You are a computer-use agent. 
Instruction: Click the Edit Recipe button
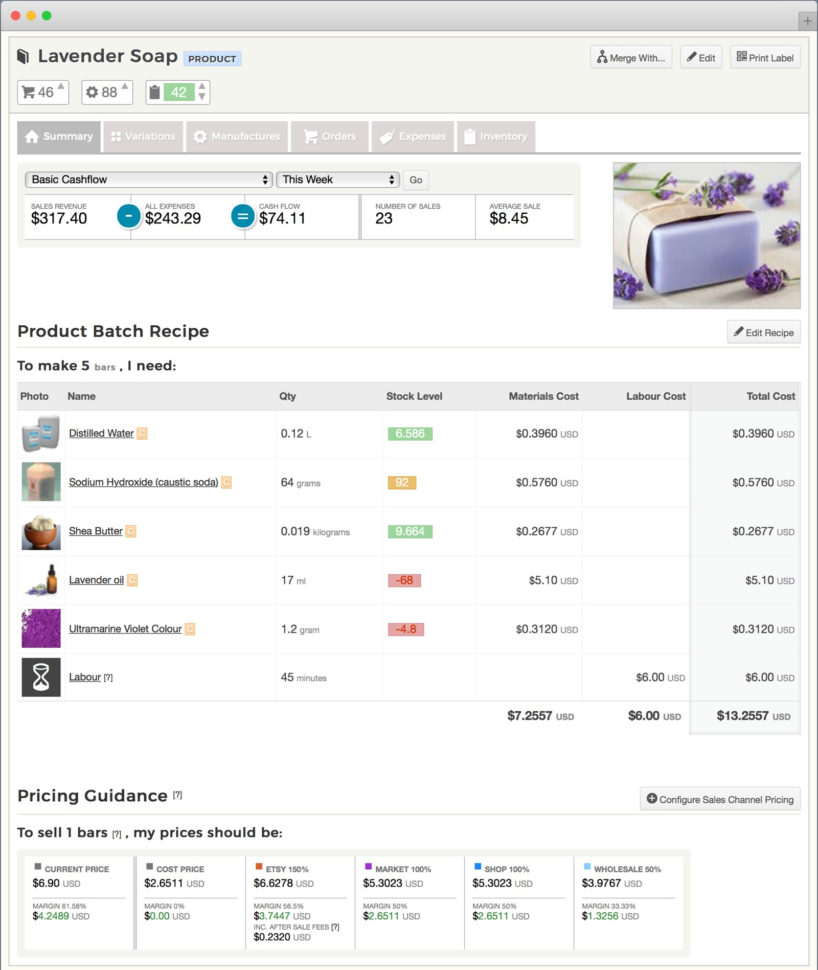(x=763, y=331)
